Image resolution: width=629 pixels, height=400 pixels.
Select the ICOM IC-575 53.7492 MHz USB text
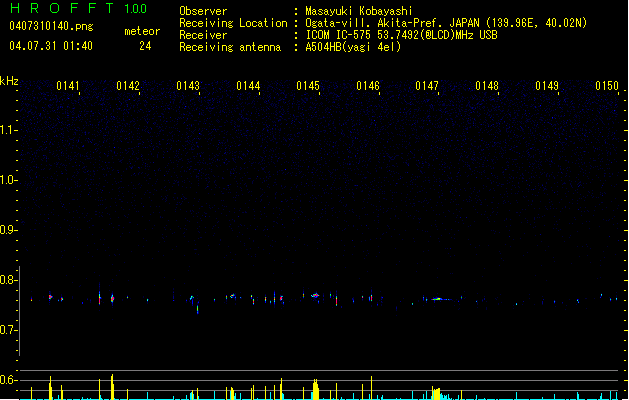click(x=401, y=35)
